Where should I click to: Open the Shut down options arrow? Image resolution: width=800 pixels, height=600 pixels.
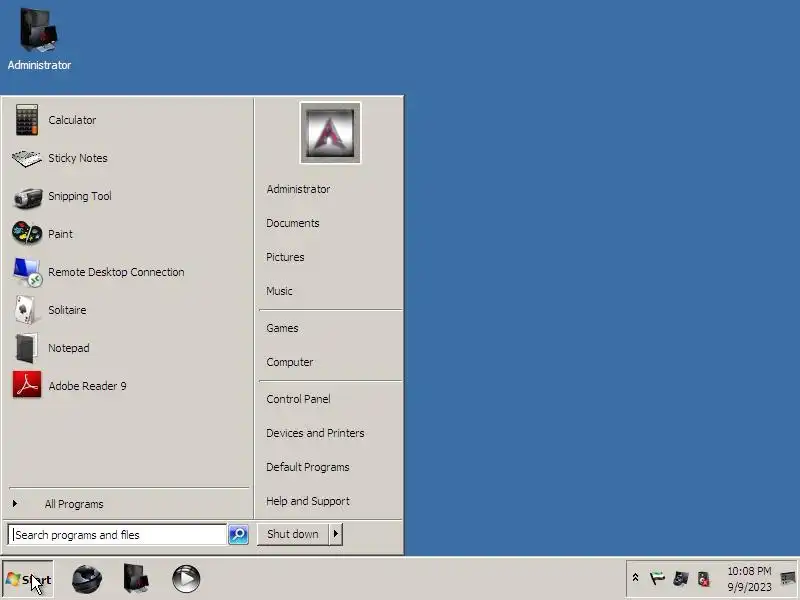(x=336, y=534)
